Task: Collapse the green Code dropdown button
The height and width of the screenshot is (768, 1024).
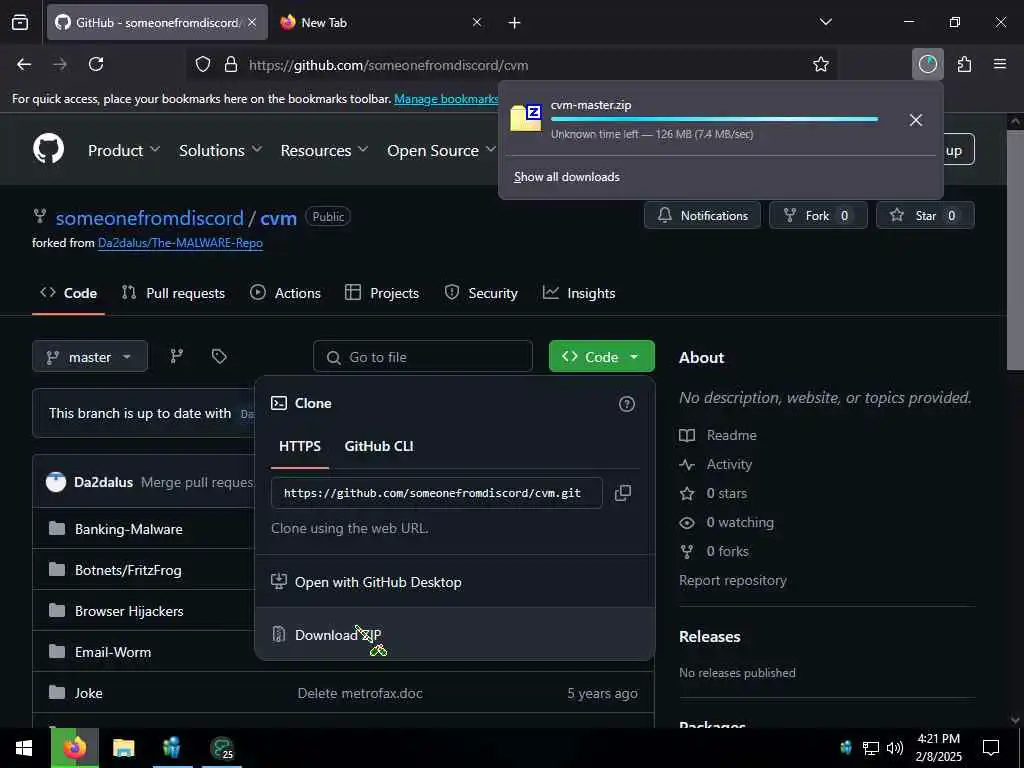Action: coord(601,357)
